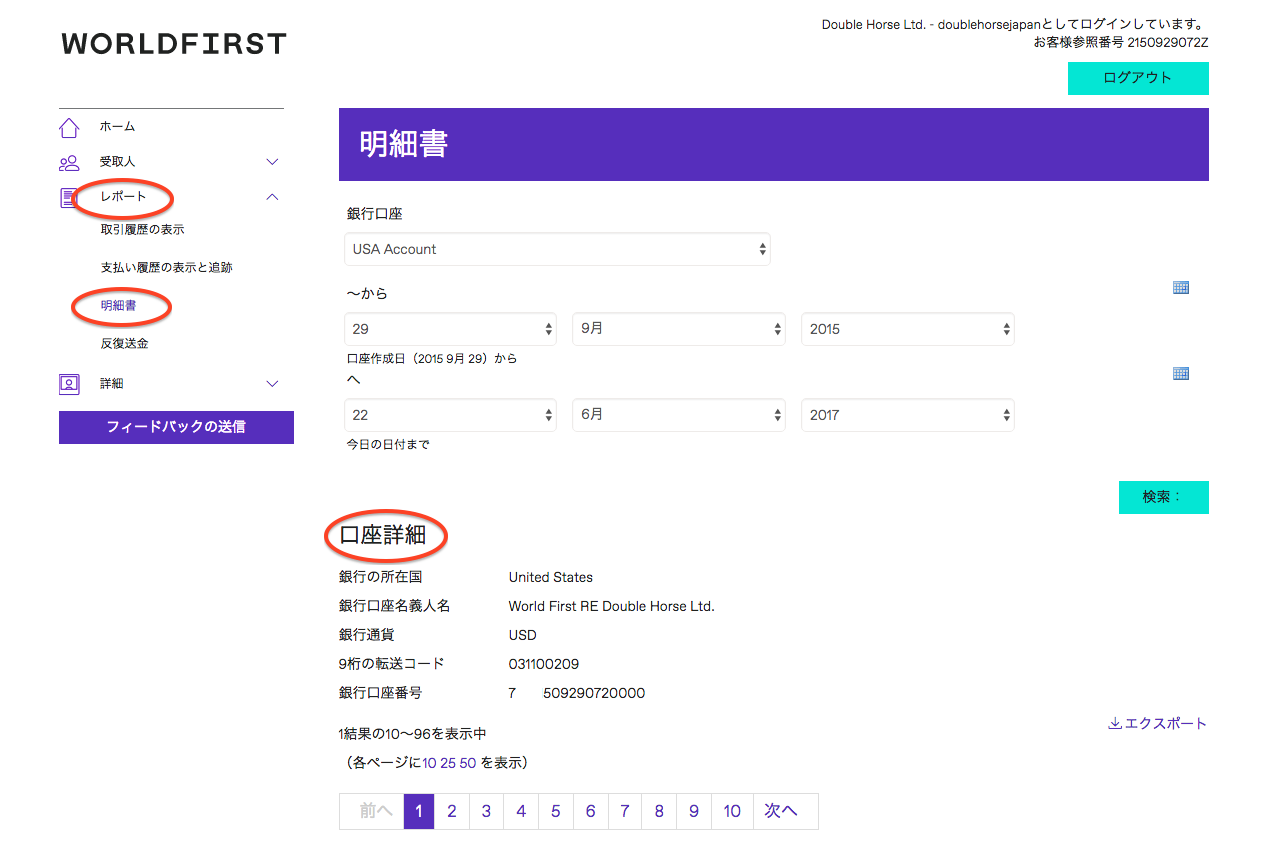Screen dimensions: 1284x843
Task: Go to page 8 of results
Action: click(659, 811)
